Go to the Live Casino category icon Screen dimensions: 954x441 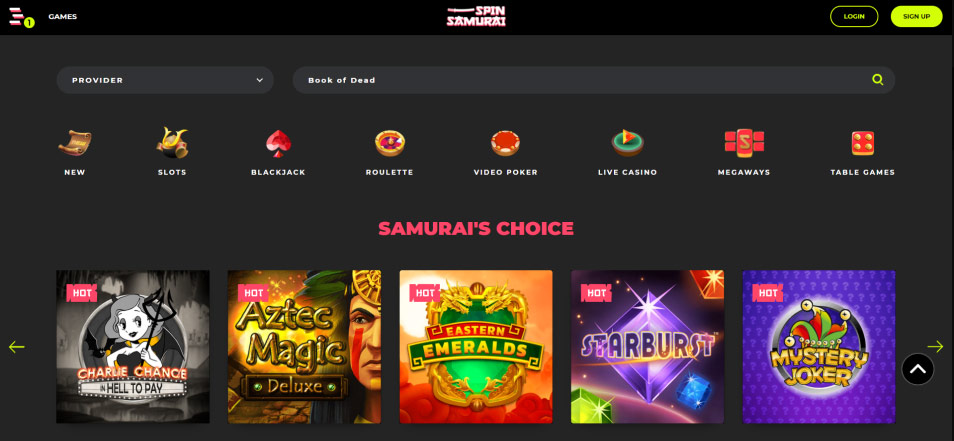[x=627, y=143]
